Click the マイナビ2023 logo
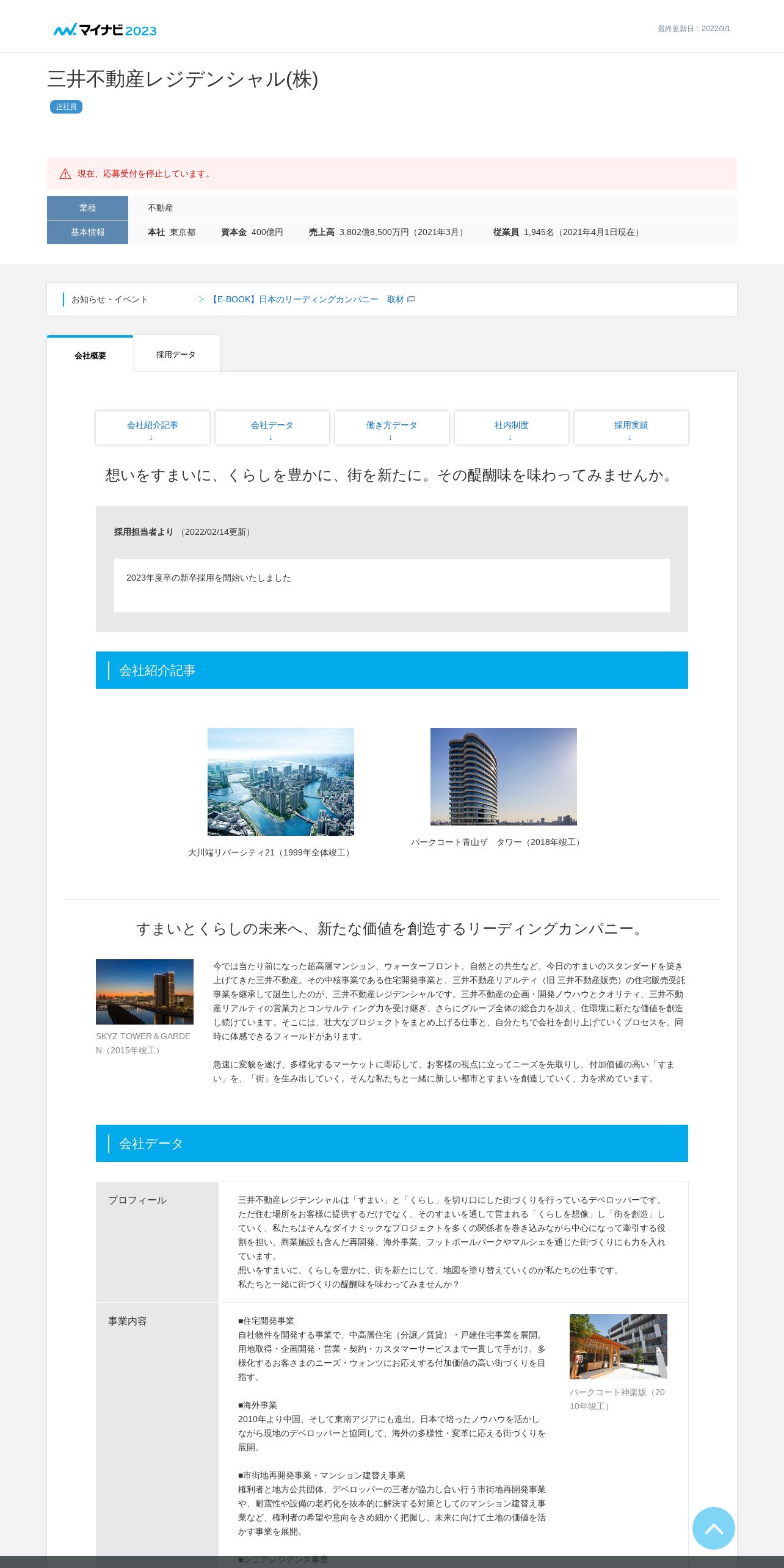This screenshot has width=784, height=1568. point(105,30)
